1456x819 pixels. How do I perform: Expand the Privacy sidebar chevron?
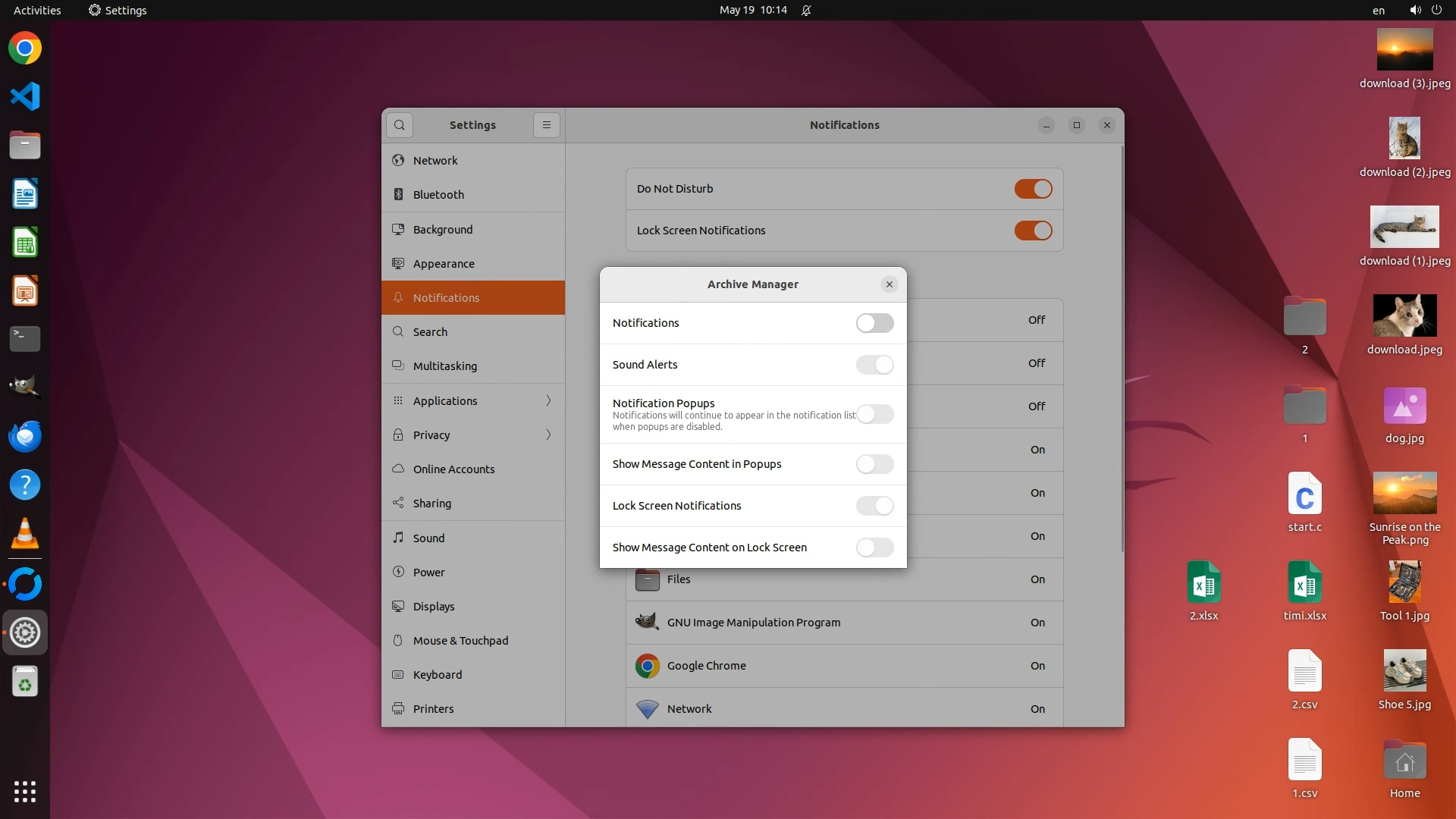click(x=548, y=435)
